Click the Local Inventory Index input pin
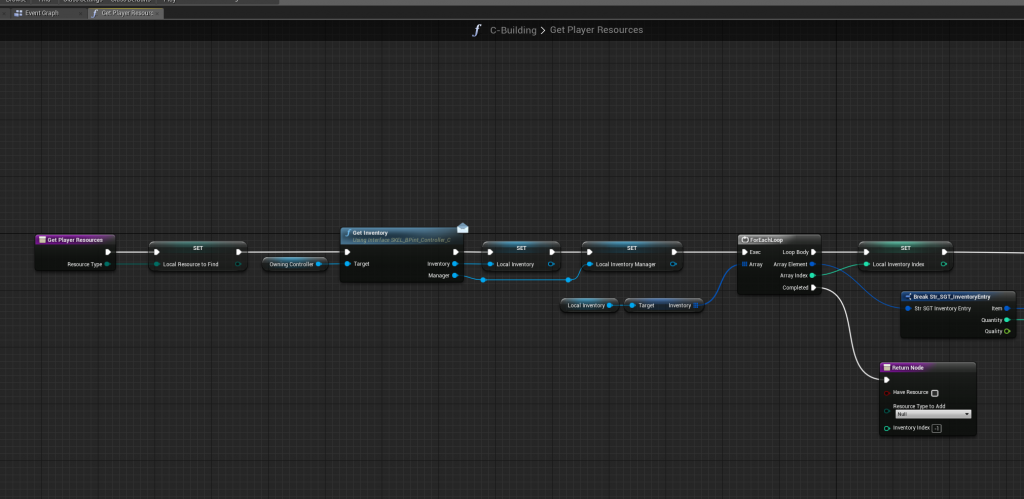Viewport: 1024px width, 499px height. coord(867,265)
